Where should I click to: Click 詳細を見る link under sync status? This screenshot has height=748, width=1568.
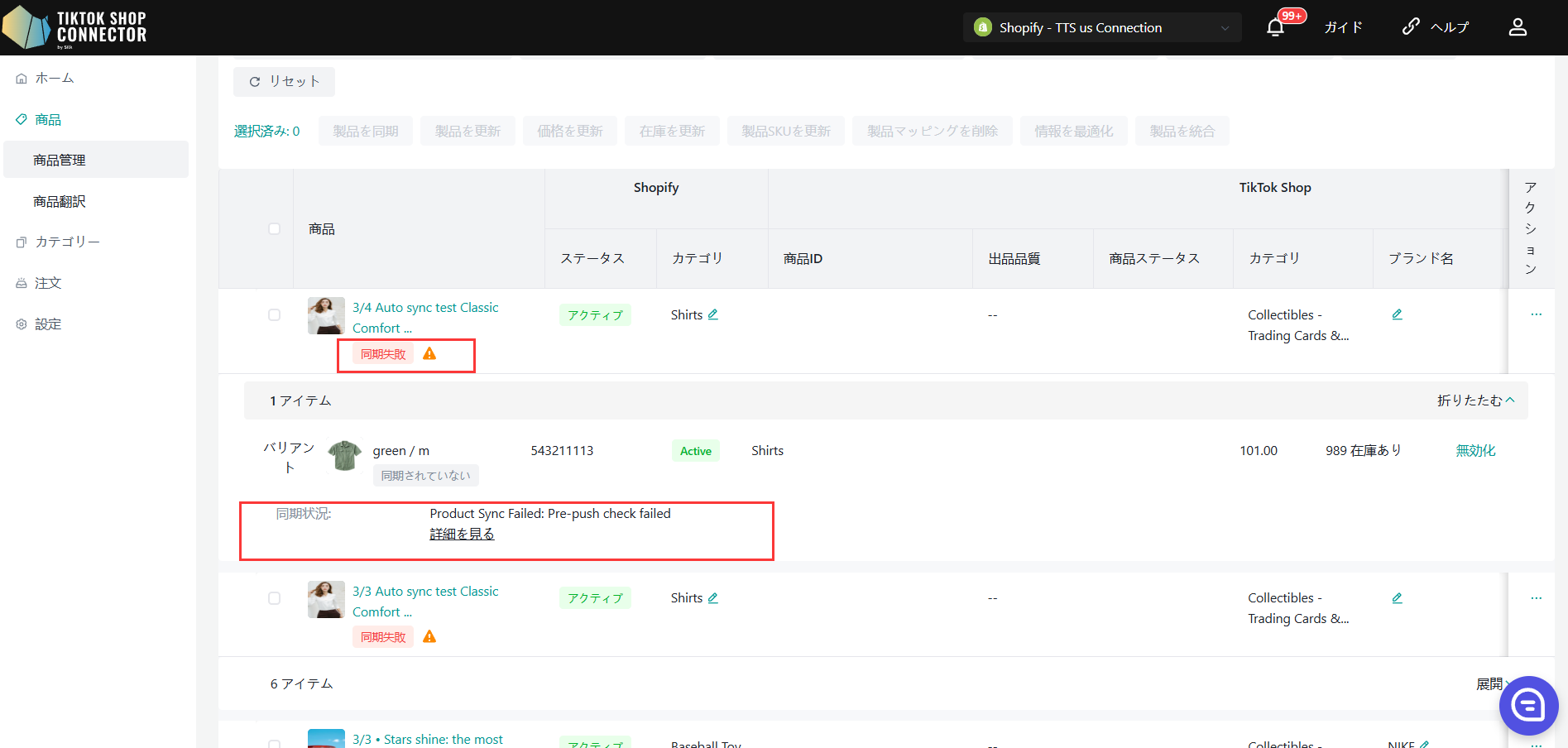tap(462, 535)
